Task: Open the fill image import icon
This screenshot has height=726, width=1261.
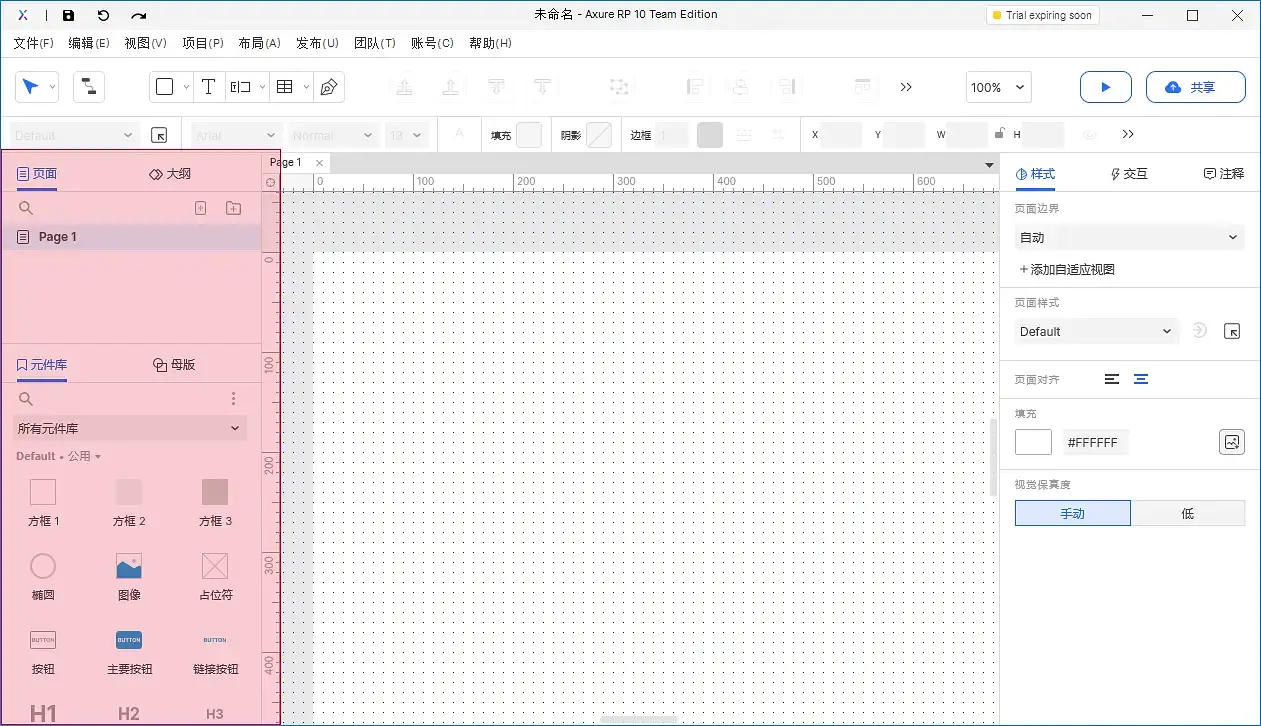Action: (1232, 442)
